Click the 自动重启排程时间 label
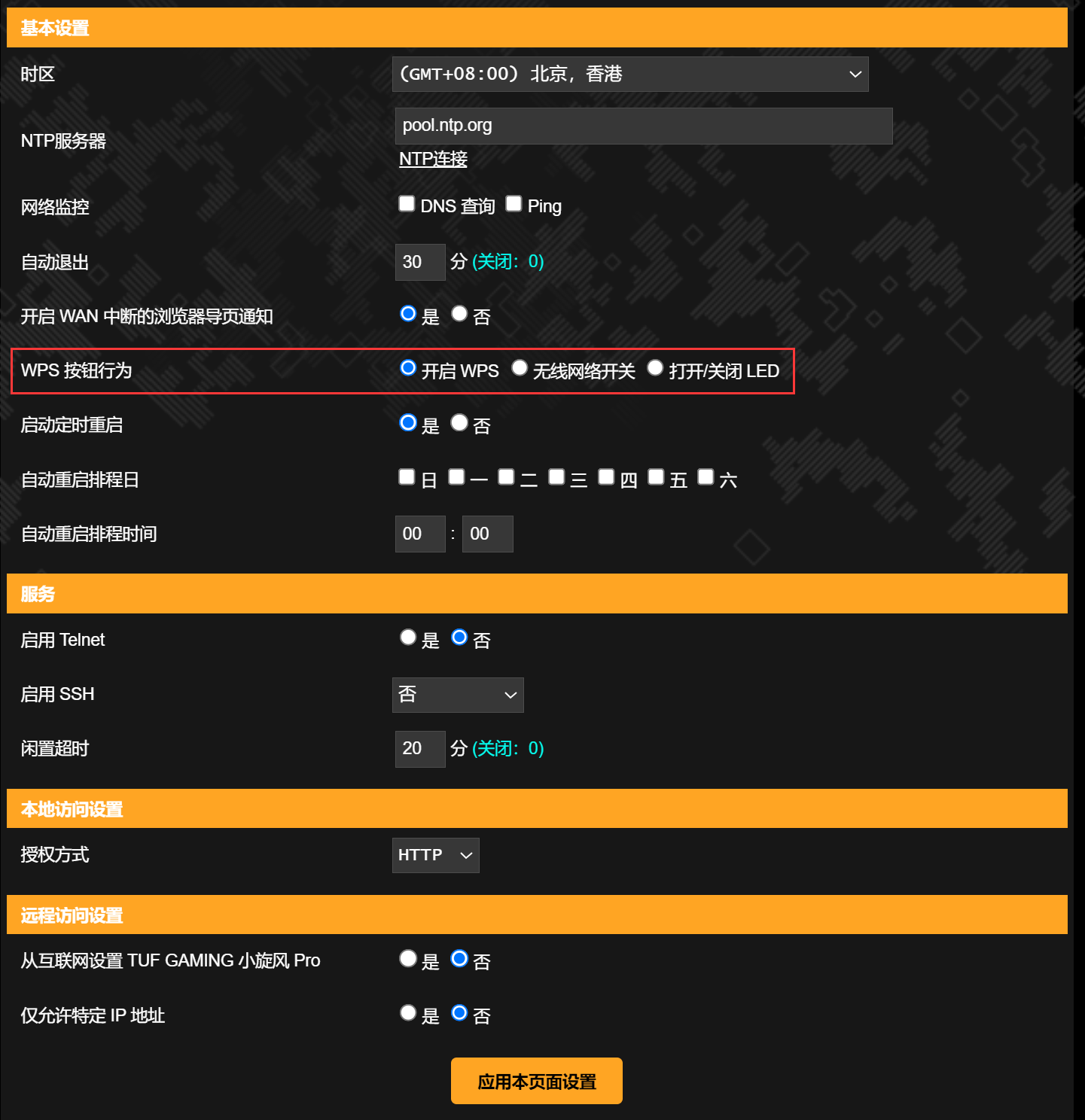Viewport: 1085px width, 1120px height. (89, 534)
